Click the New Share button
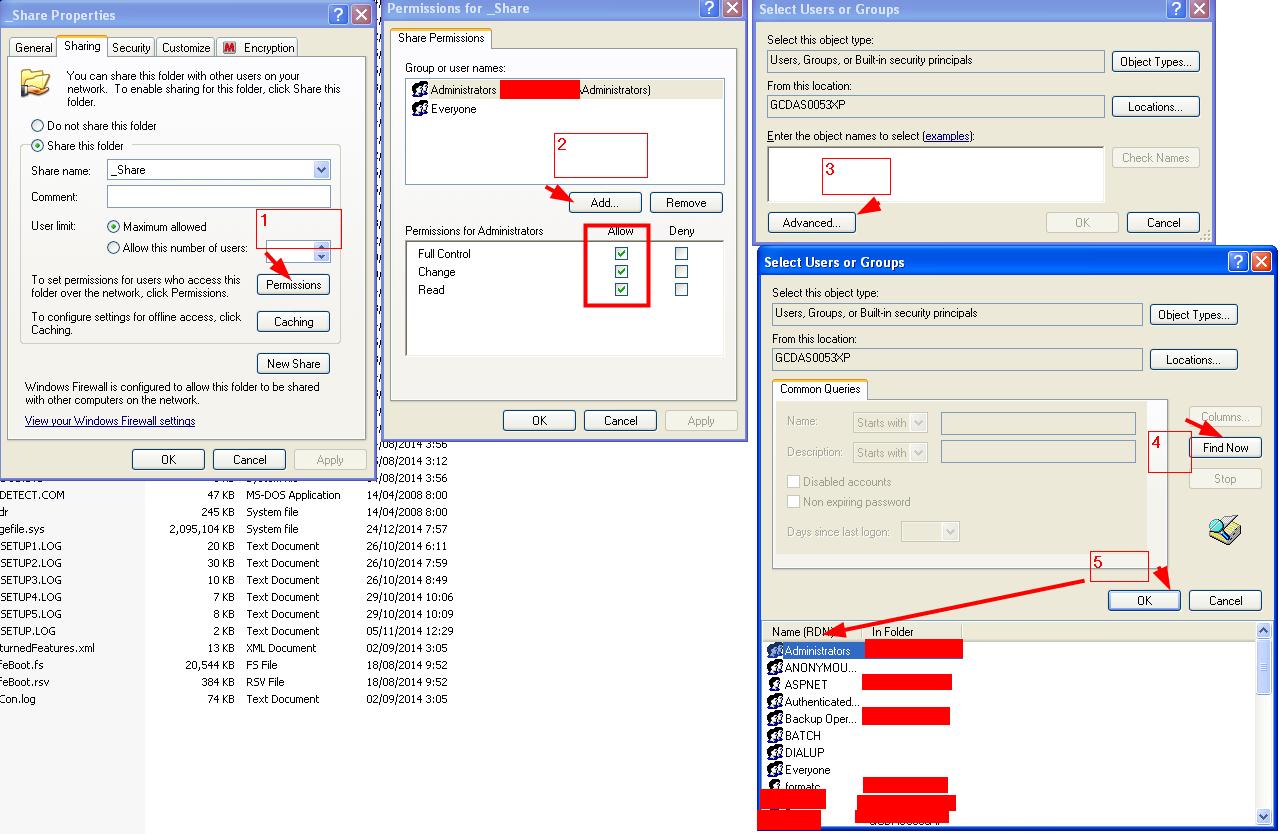The height and width of the screenshot is (834, 1280). pos(293,364)
